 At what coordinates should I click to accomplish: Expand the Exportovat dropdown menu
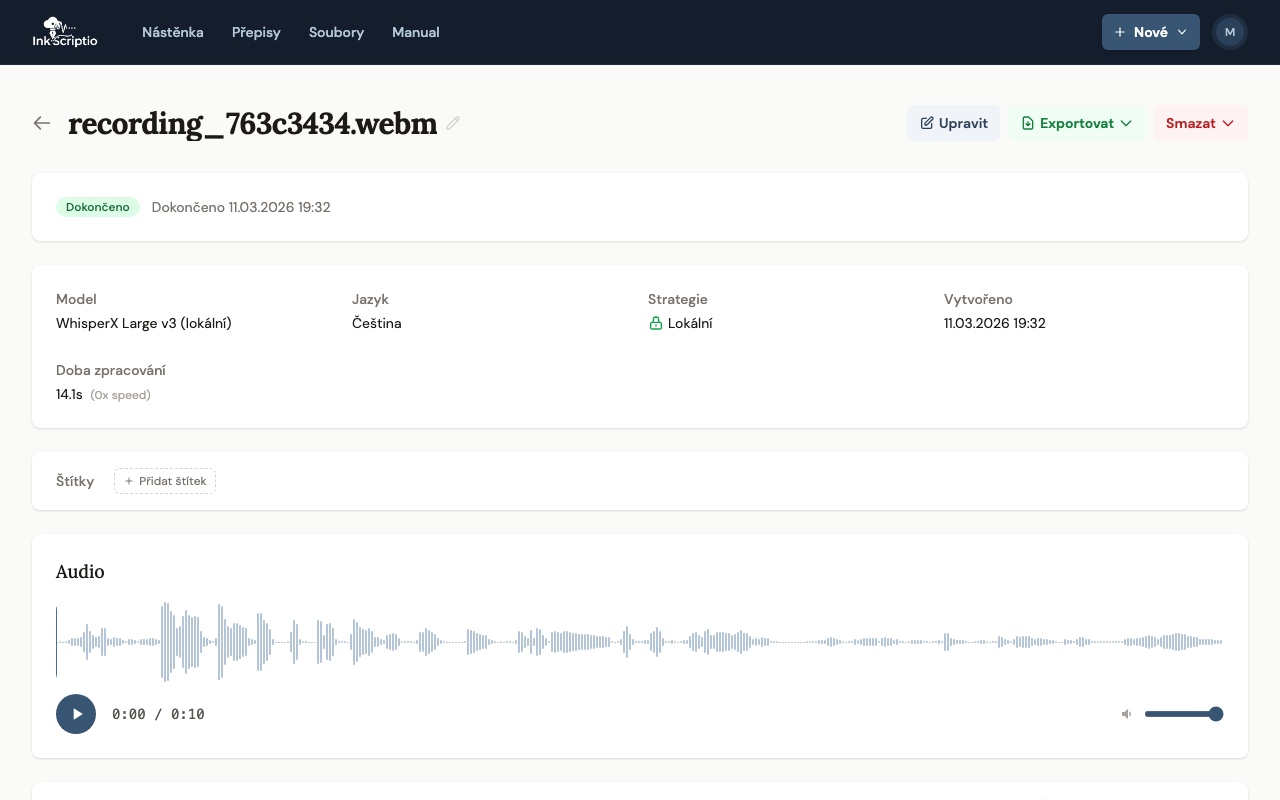click(1076, 123)
